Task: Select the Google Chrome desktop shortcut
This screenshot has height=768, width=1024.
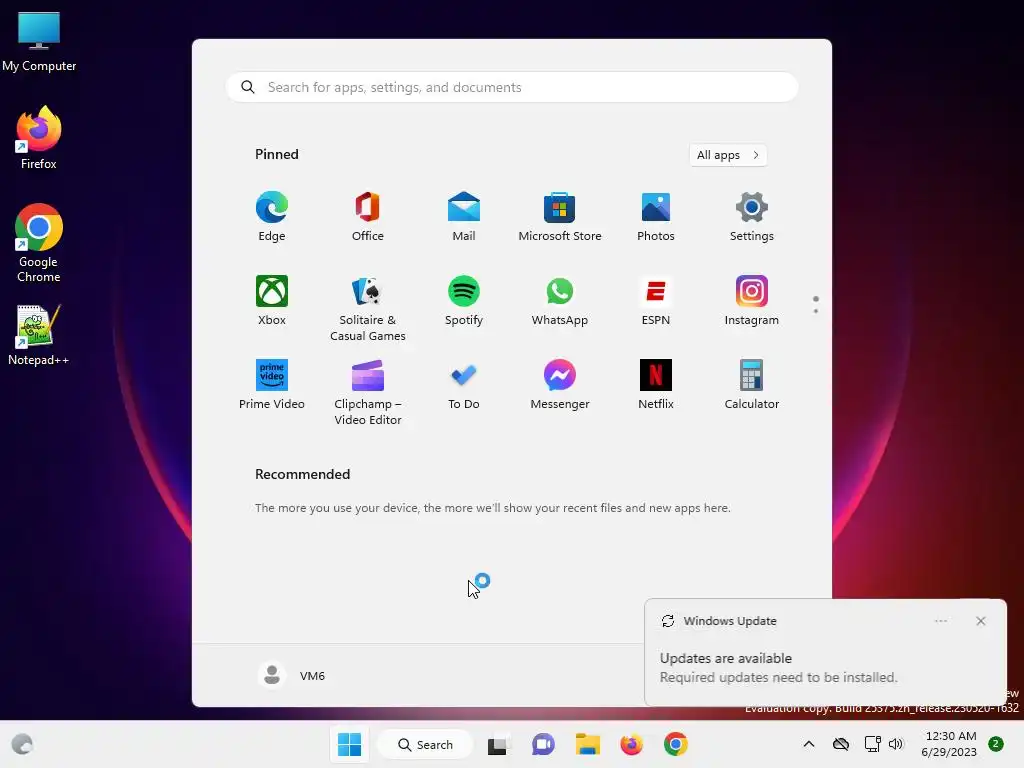Action: click(39, 243)
